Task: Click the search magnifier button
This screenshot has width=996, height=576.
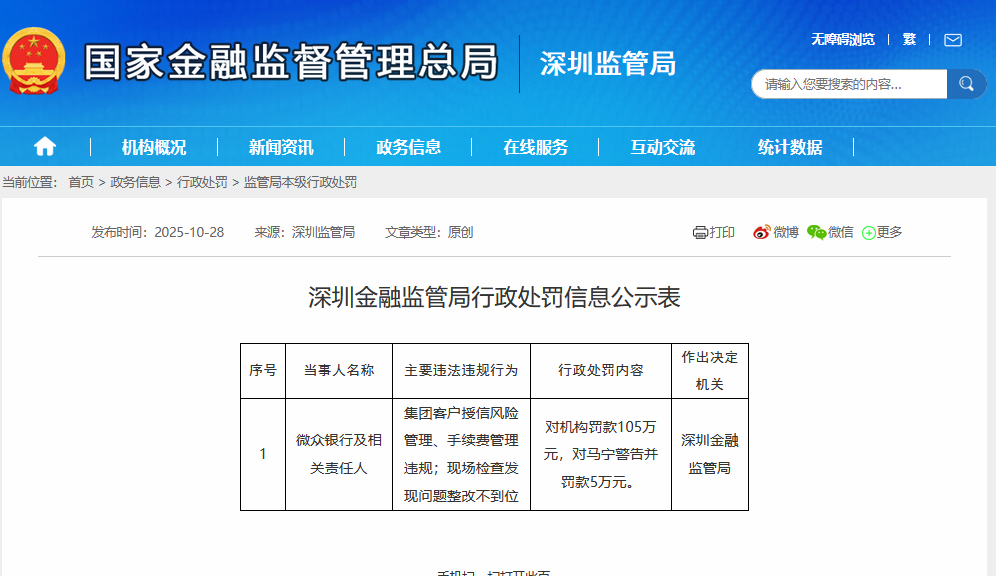Action: pyautogui.click(x=966, y=84)
